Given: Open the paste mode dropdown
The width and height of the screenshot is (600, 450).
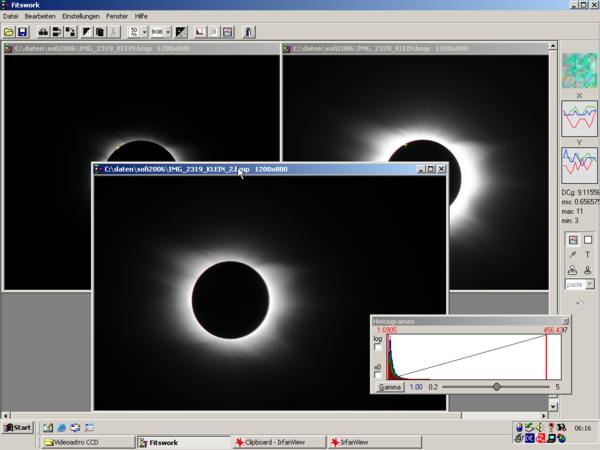Looking at the screenshot, I should click(x=590, y=285).
